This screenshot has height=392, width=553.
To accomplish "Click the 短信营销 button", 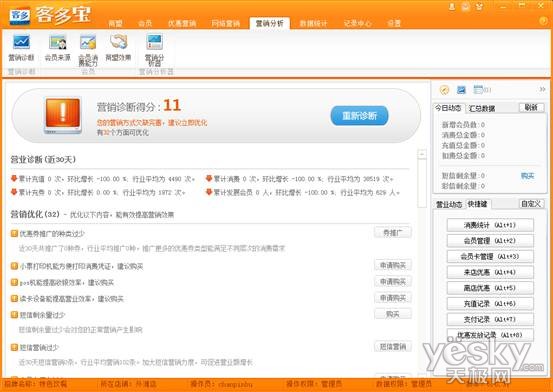I will click(393, 347).
